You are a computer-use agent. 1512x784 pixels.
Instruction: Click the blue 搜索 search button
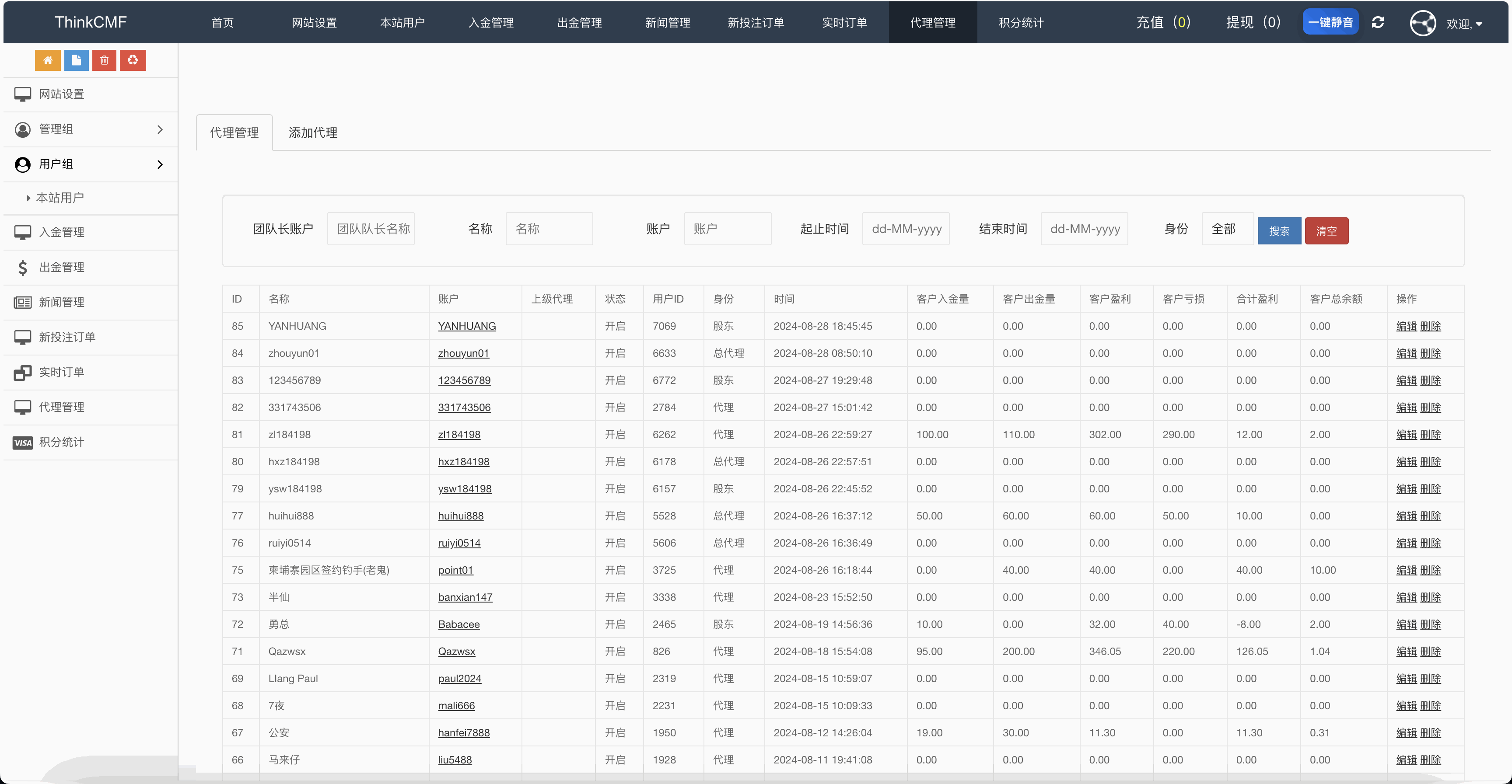click(x=1280, y=230)
